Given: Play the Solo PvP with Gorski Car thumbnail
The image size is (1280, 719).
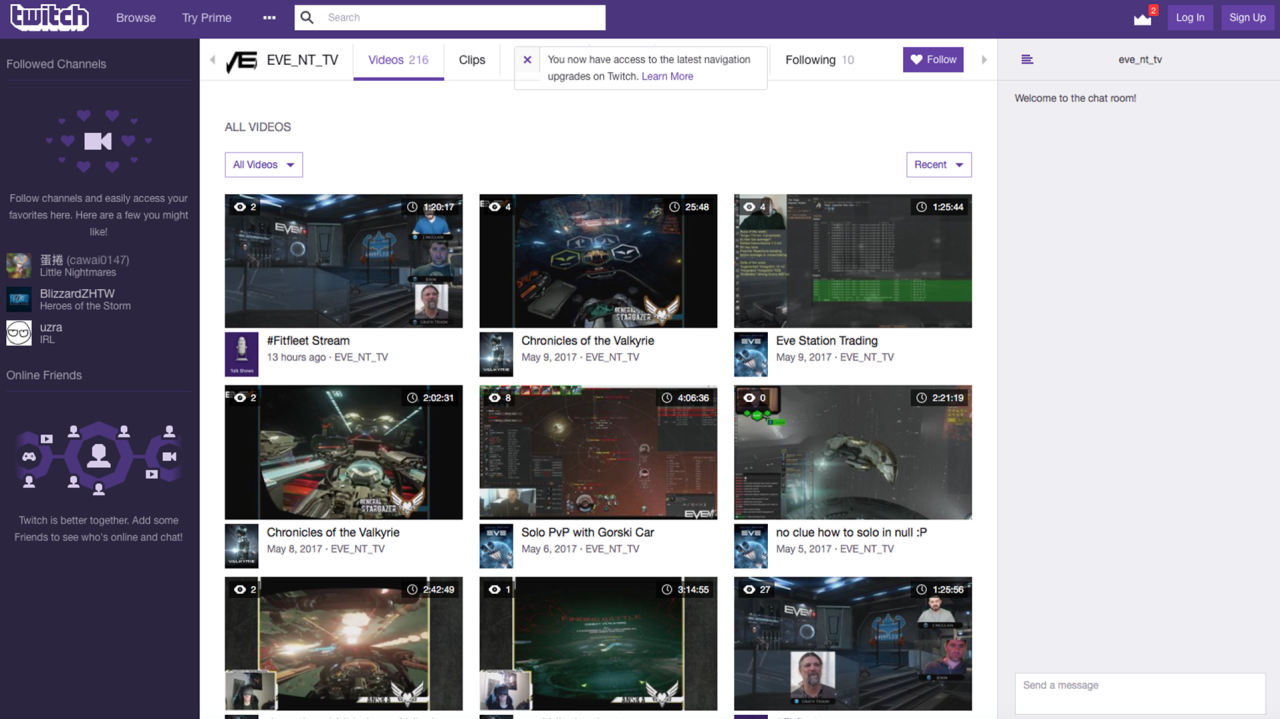Looking at the screenshot, I should (598, 452).
